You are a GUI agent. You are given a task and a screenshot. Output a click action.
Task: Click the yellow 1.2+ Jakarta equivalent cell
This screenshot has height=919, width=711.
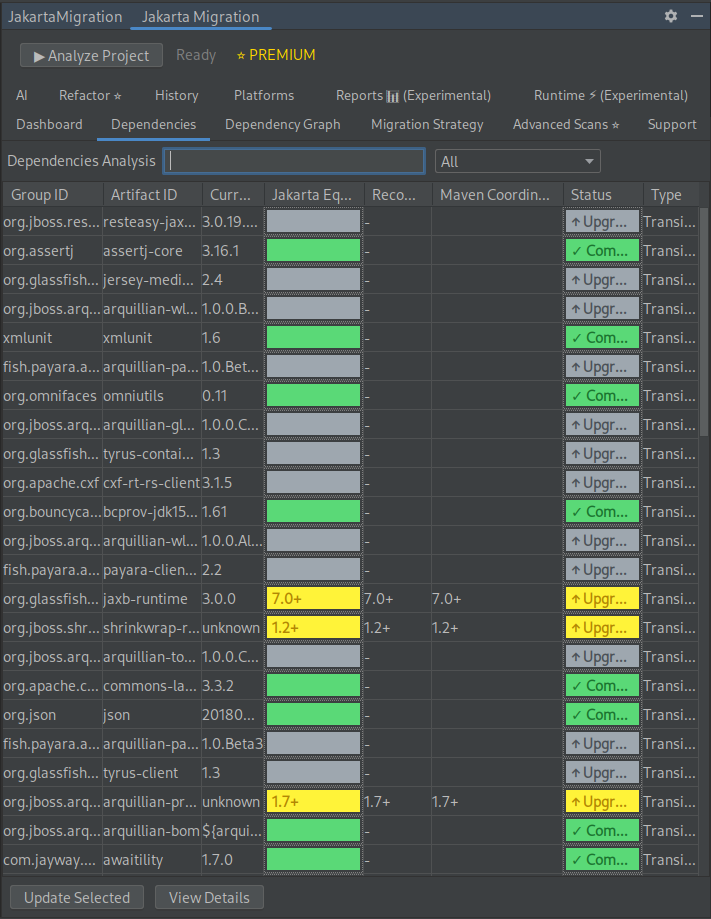coord(314,628)
